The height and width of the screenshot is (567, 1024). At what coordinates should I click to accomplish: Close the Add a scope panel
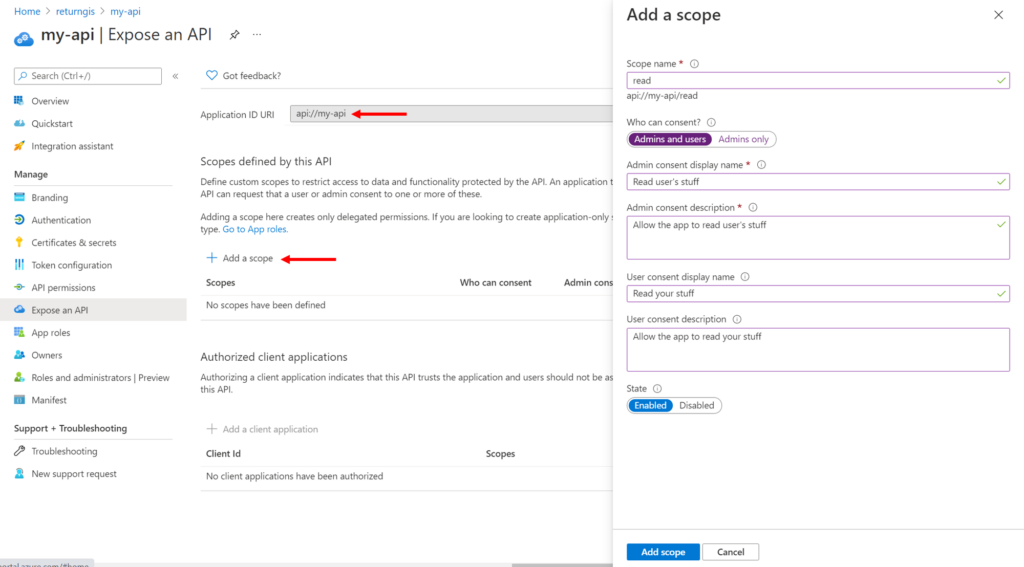(x=999, y=15)
